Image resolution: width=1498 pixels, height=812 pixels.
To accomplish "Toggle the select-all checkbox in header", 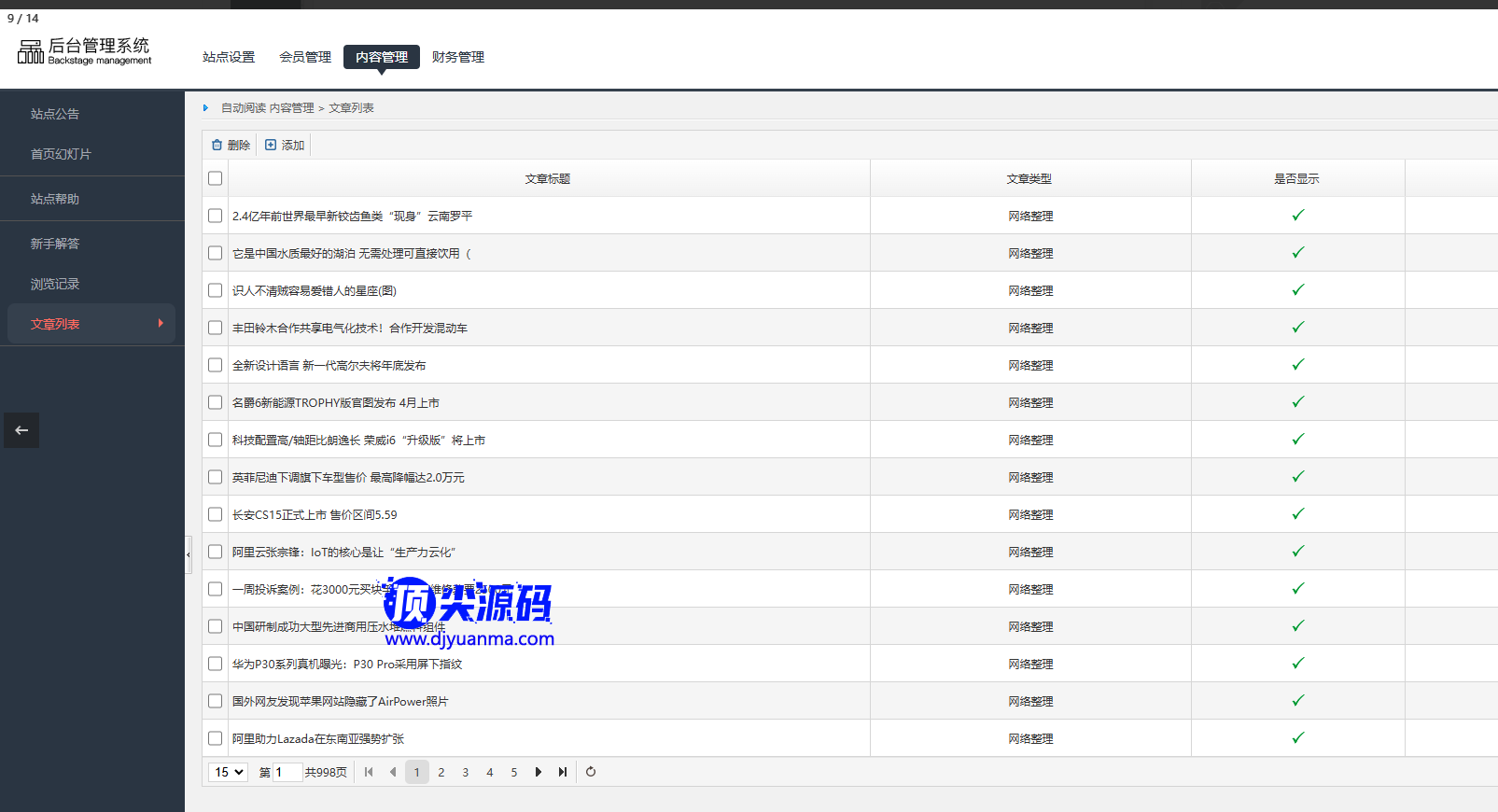I will 216,178.
